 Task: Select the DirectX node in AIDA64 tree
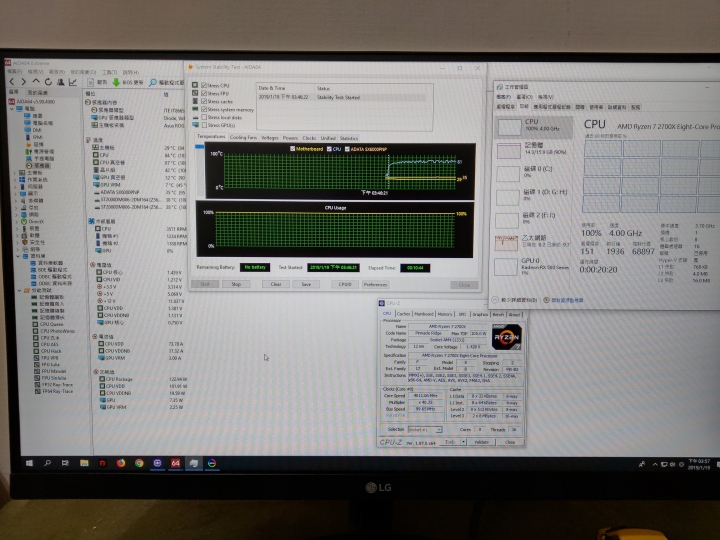(x=32, y=221)
